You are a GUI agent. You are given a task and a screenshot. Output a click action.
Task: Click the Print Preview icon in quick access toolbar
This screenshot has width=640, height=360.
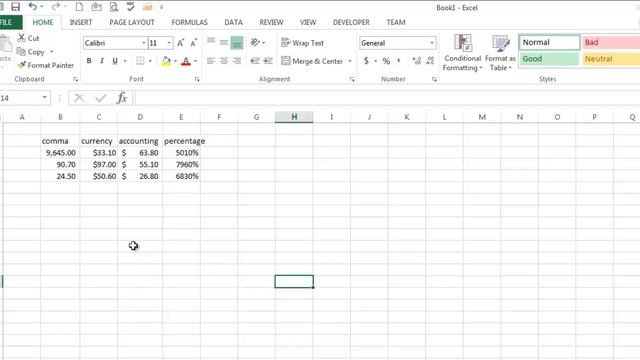114,7
